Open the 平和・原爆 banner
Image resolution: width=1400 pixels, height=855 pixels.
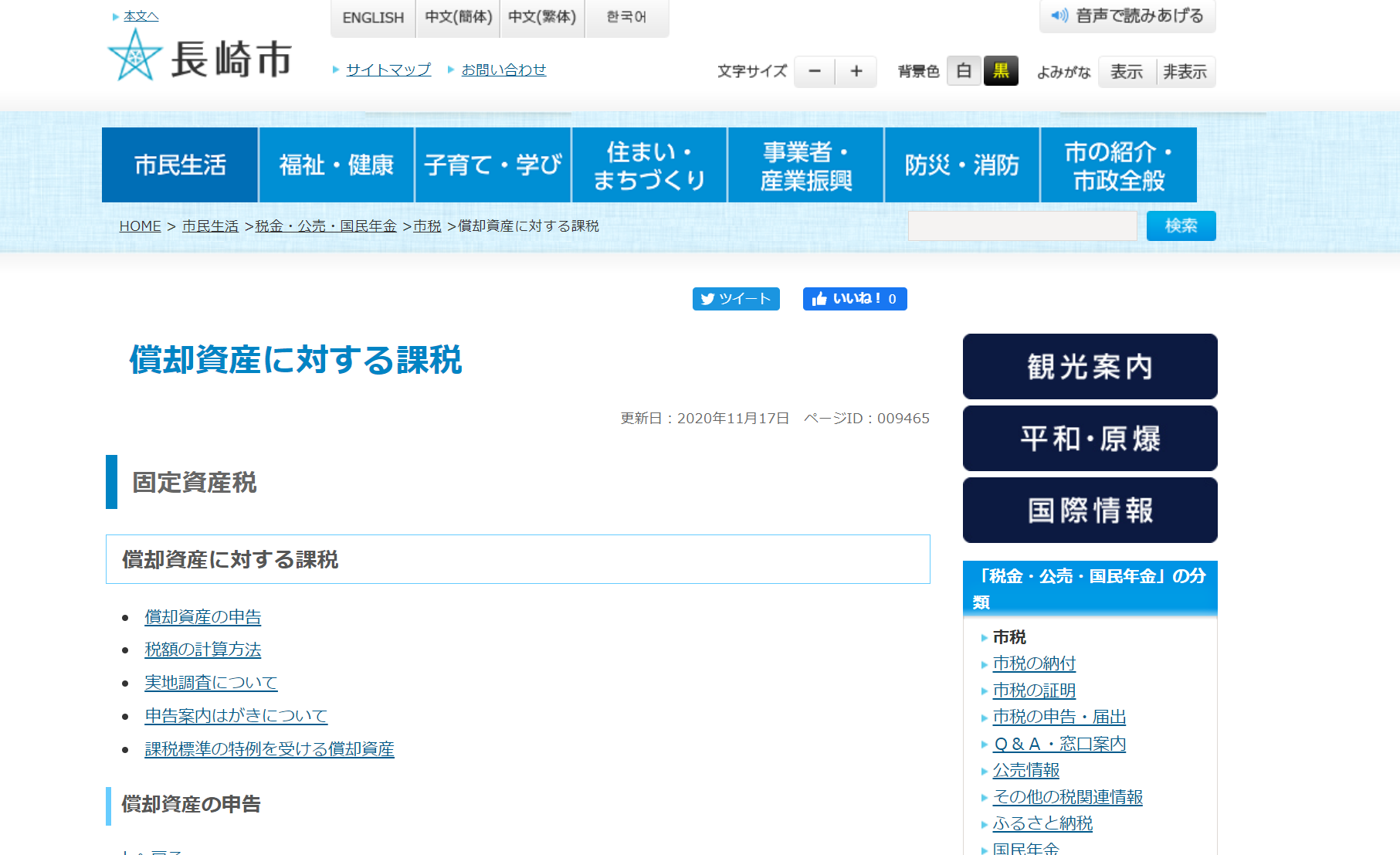[x=1090, y=439]
